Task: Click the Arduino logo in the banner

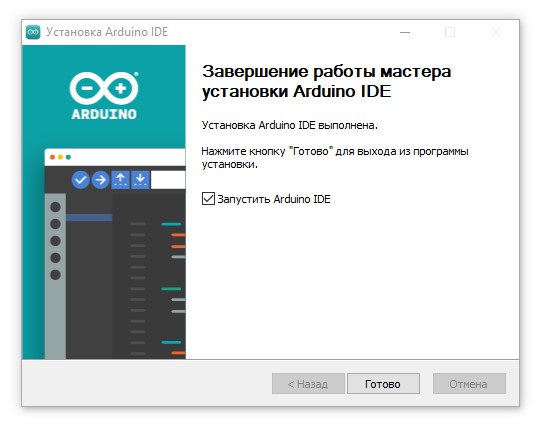Action: pyautogui.click(x=104, y=95)
